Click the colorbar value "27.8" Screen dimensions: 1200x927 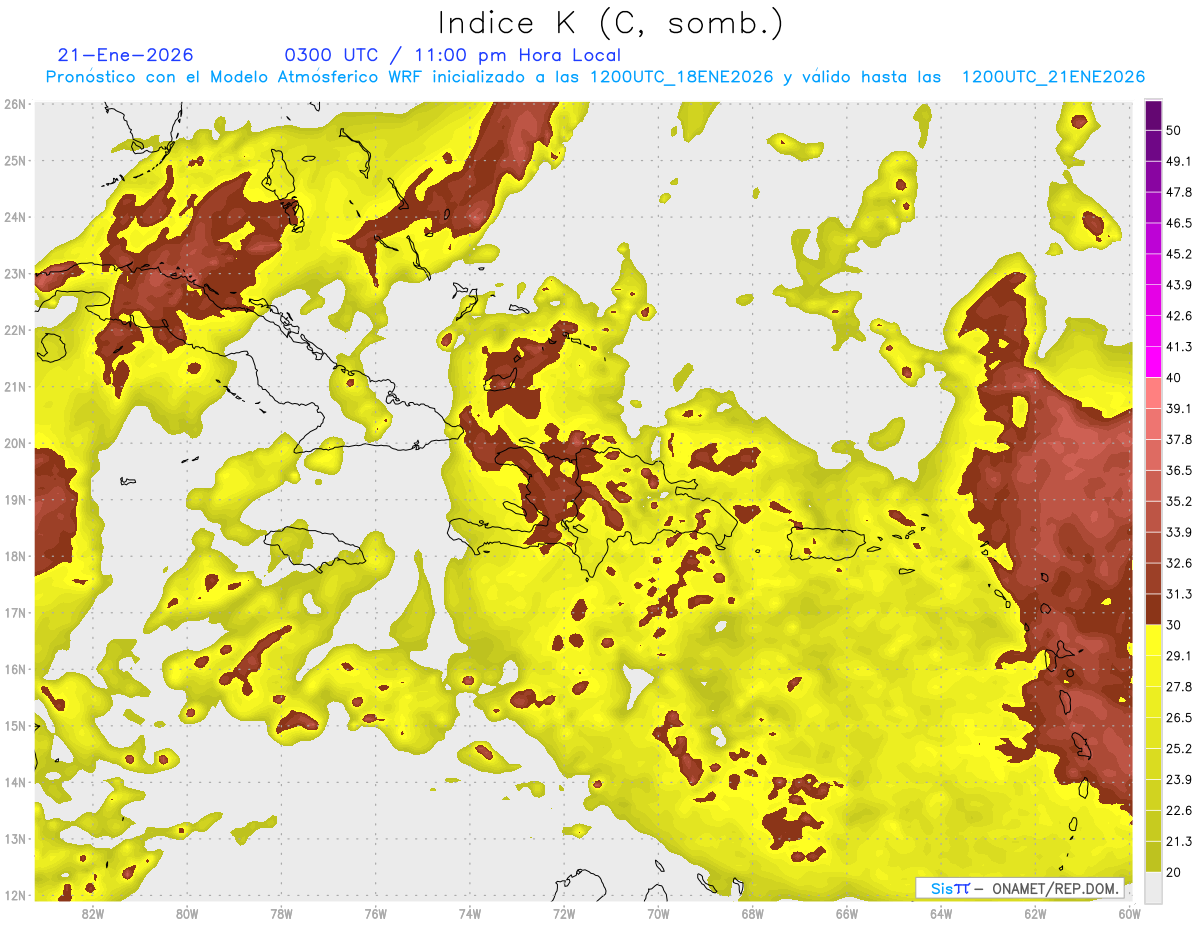[x=1178, y=687]
